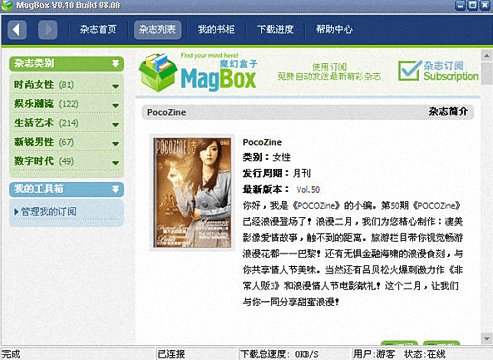Click the forward navigation arrow icon
This screenshot has width=493, height=360.
pyautogui.click(x=47, y=30)
